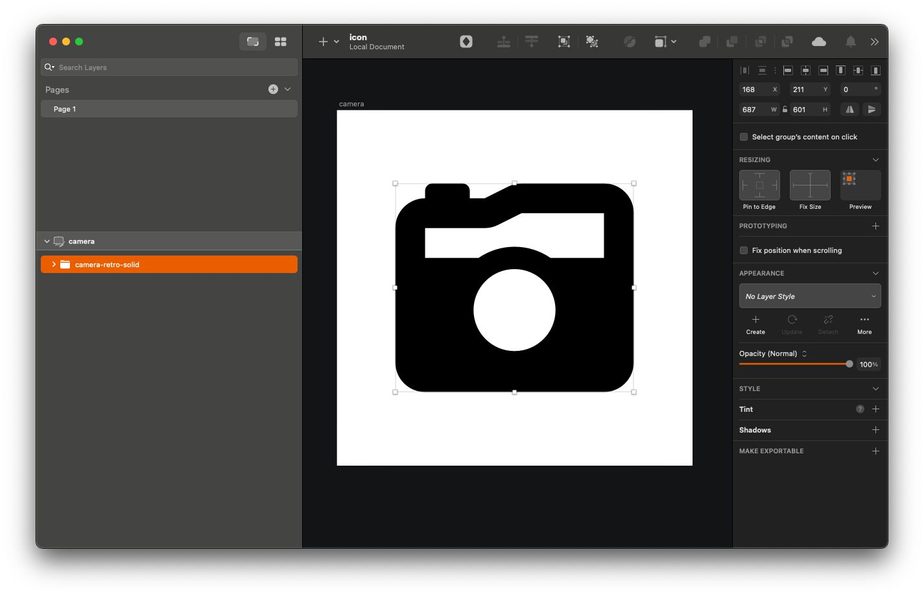Add a new page with plus icon
The width and height of the screenshot is (924, 596).
[273, 89]
